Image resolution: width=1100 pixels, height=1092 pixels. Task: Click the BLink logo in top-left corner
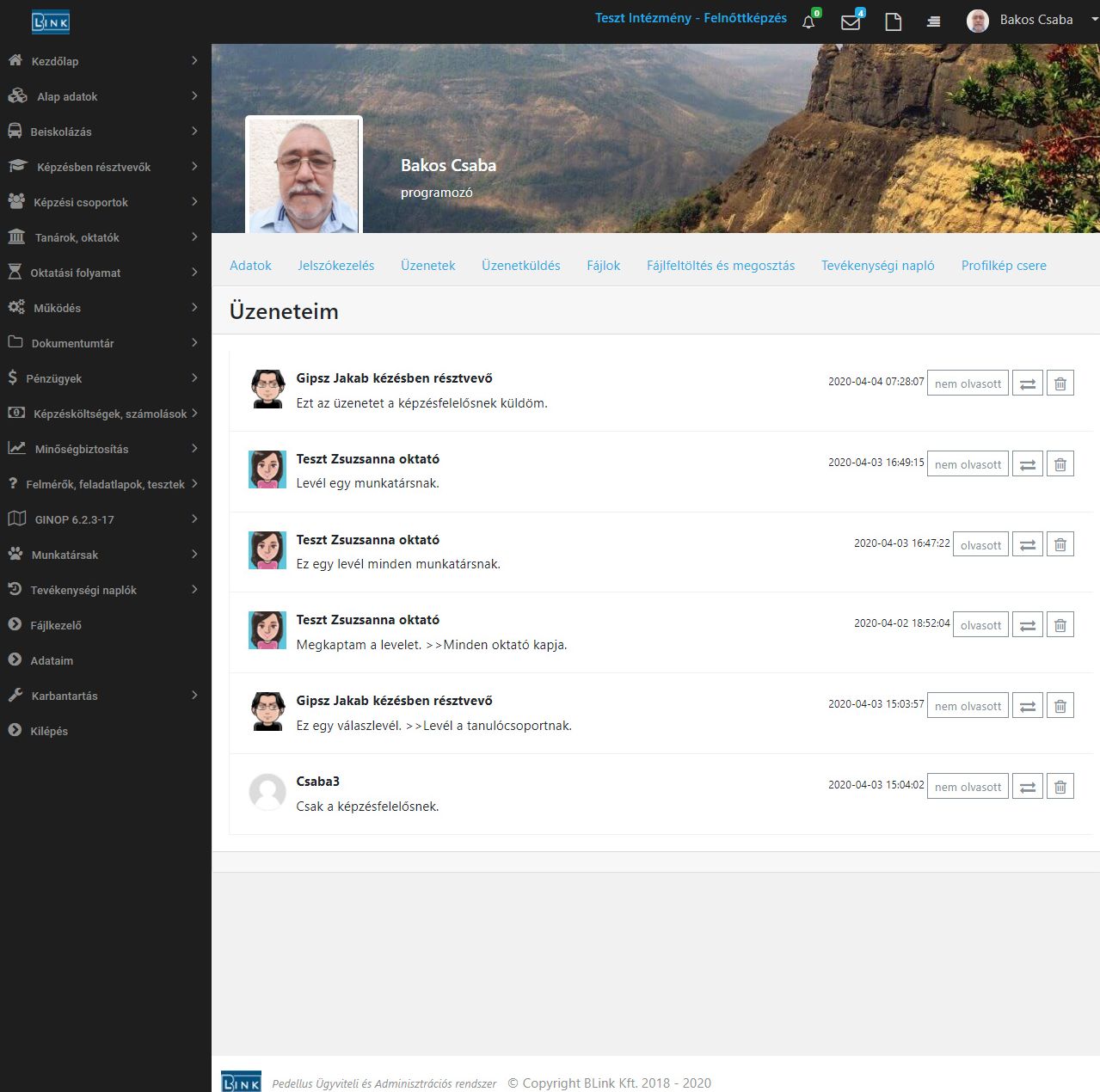[x=51, y=21]
